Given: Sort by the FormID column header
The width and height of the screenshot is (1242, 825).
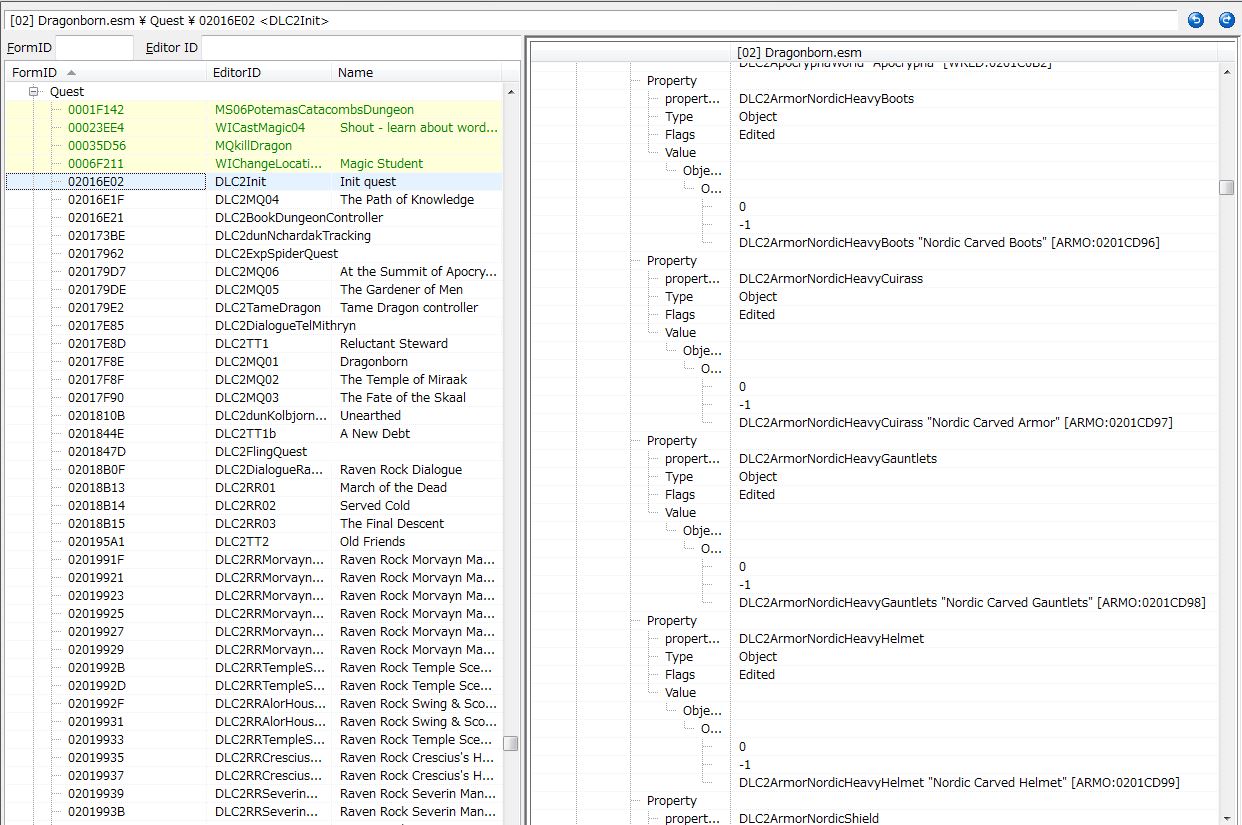Looking at the screenshot, I should 106,72.
